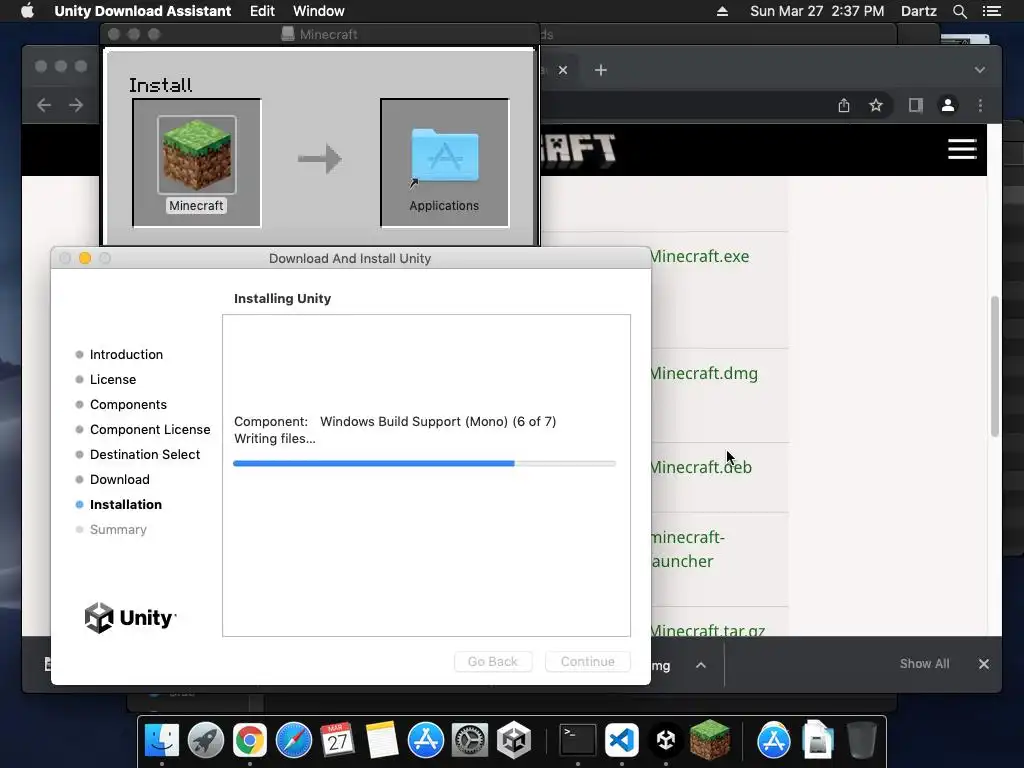Viewport: 1024px width, 768px height.
Task: Click Chrome share page icon
Action: (x=844, y=105)
